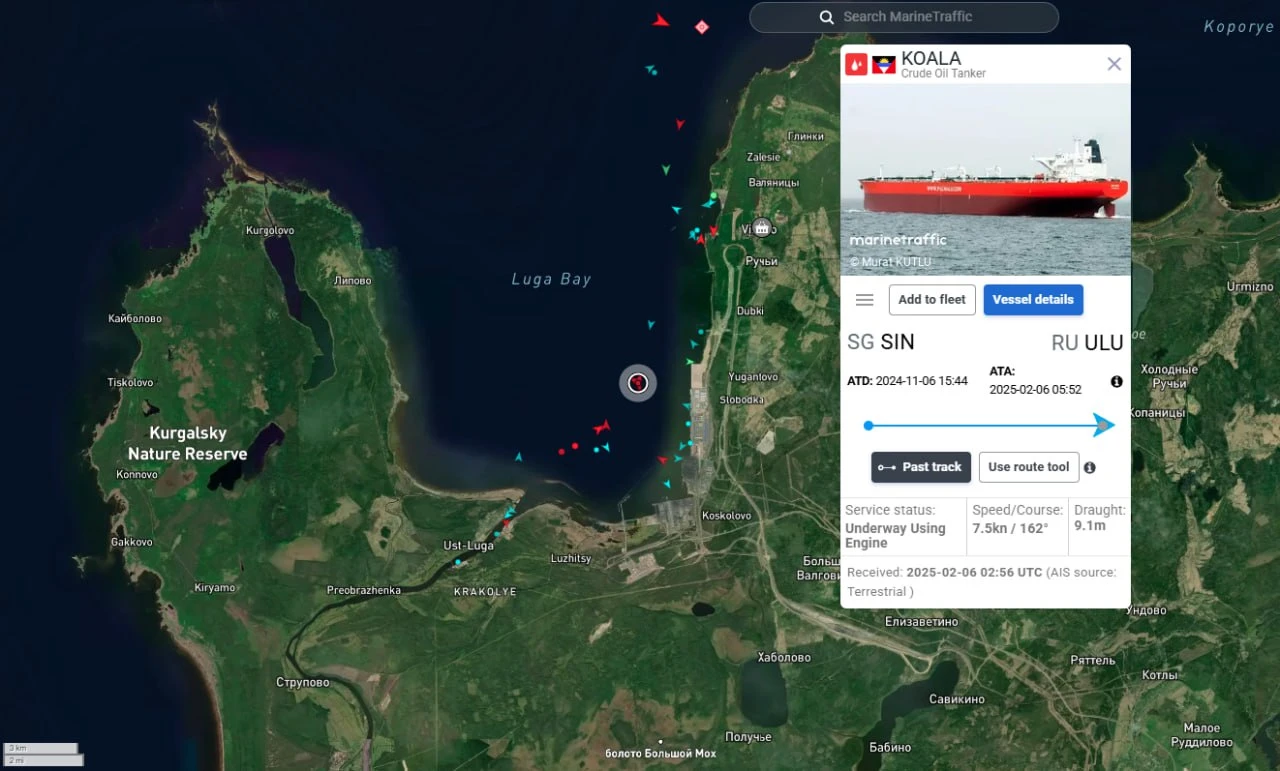This screenshot has height=771, width=1280.
Task: Click the voyage progress bar arrow
Action: coord(1103,425)
